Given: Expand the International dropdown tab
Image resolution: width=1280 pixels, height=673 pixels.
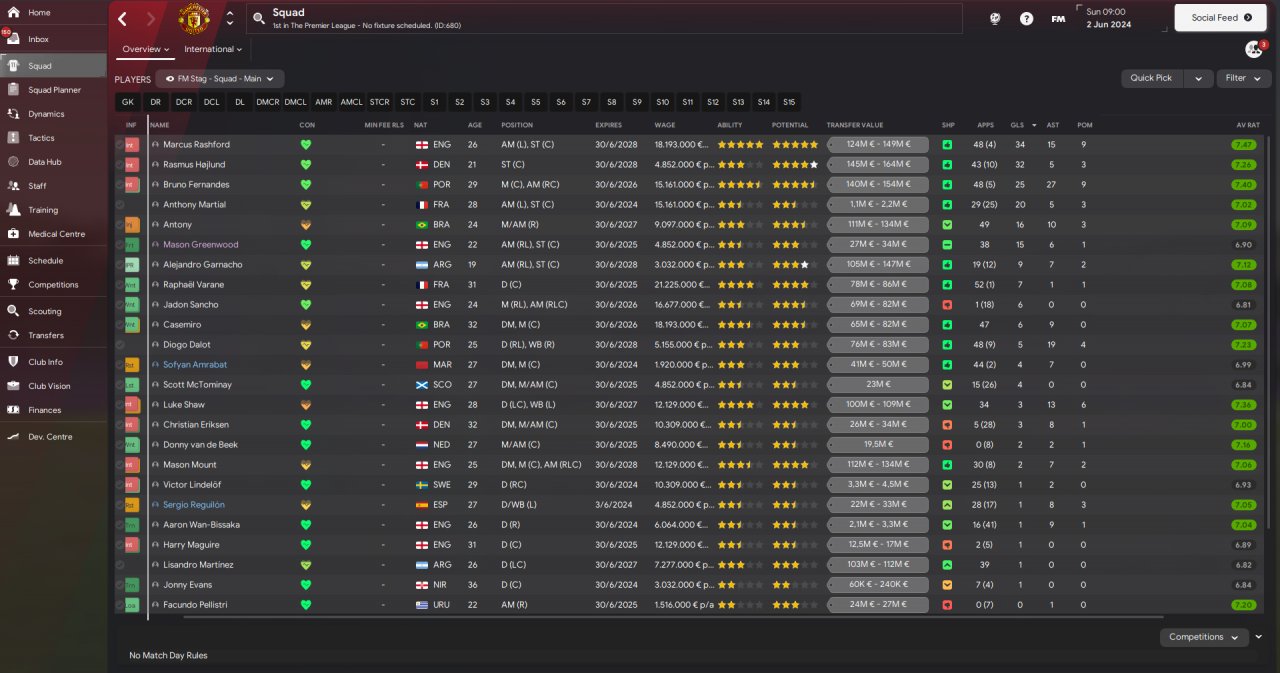Looking at the screenshot, I should (213, 49).
